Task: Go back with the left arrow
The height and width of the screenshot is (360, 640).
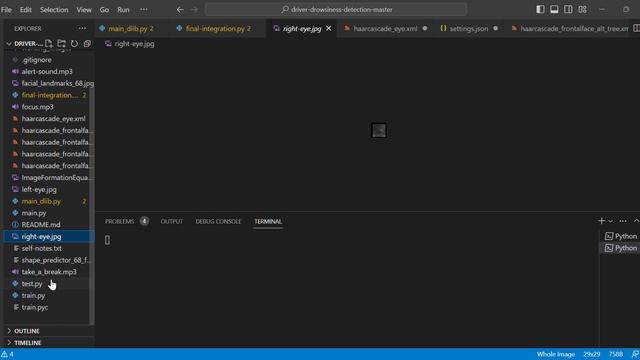Action: tap(180, 9)
